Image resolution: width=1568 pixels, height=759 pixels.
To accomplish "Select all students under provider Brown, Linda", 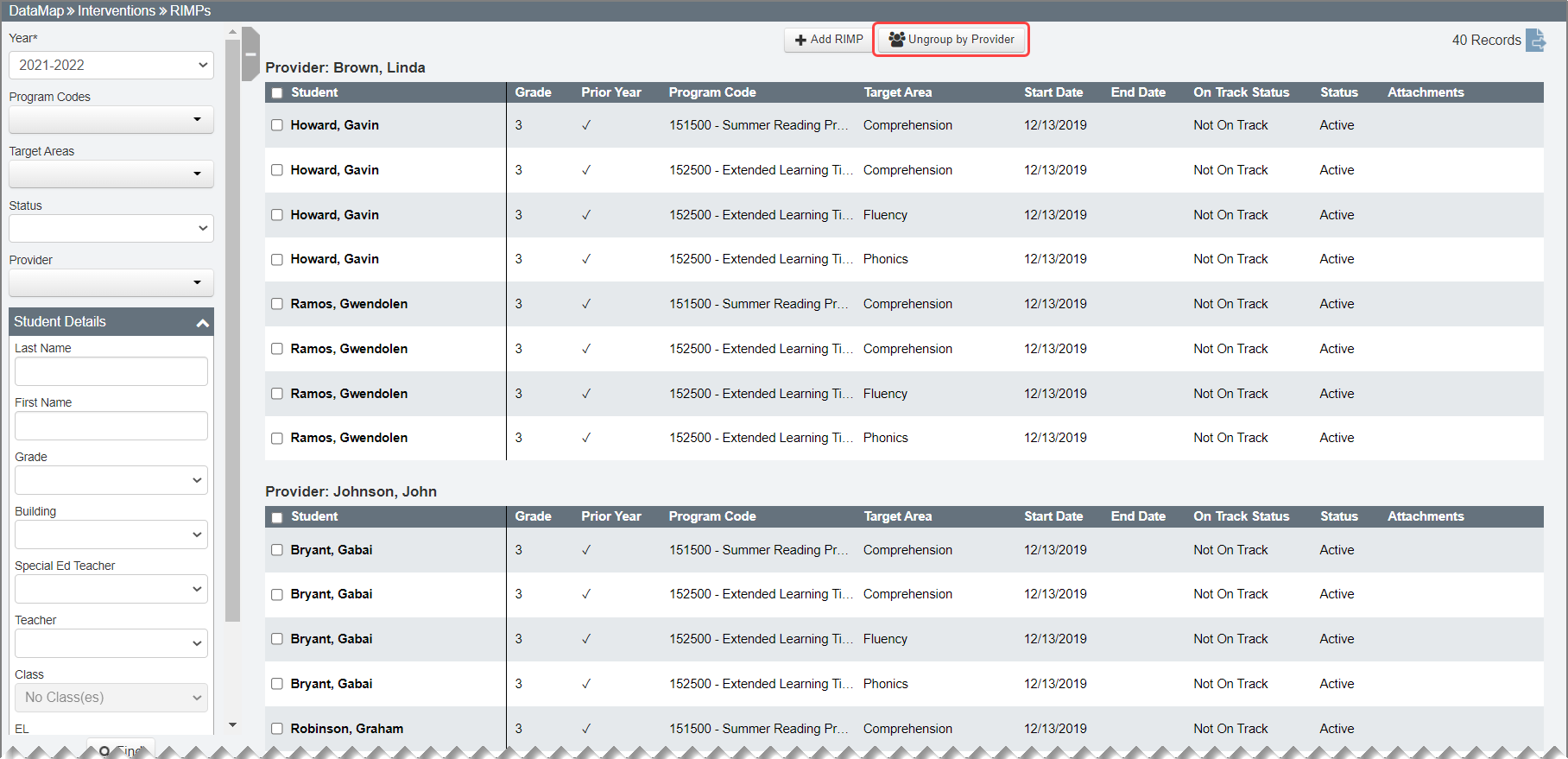I will pos(277,93).
